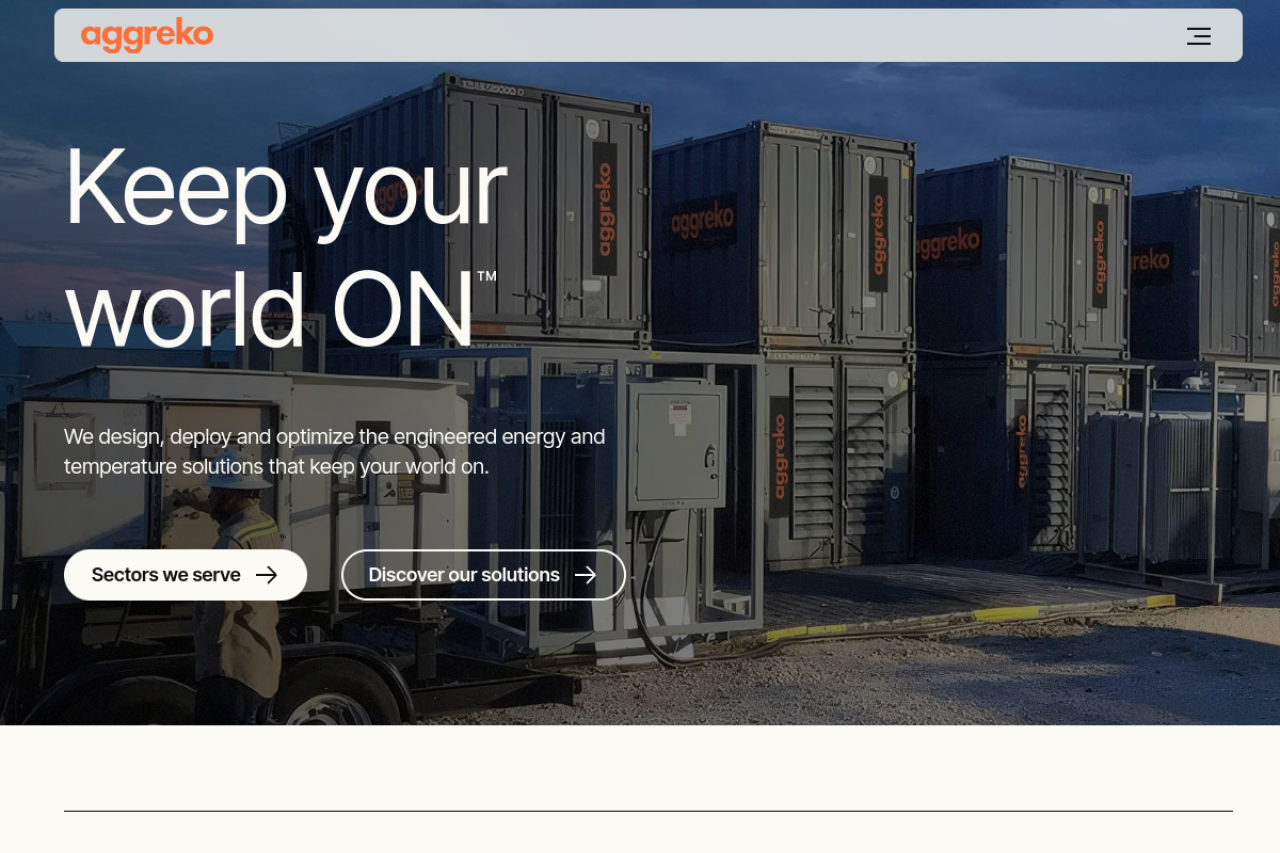The image size is (1280, 853).
Task: Click arrow icon in Sectors we serve
Action: tap(266, 575)
